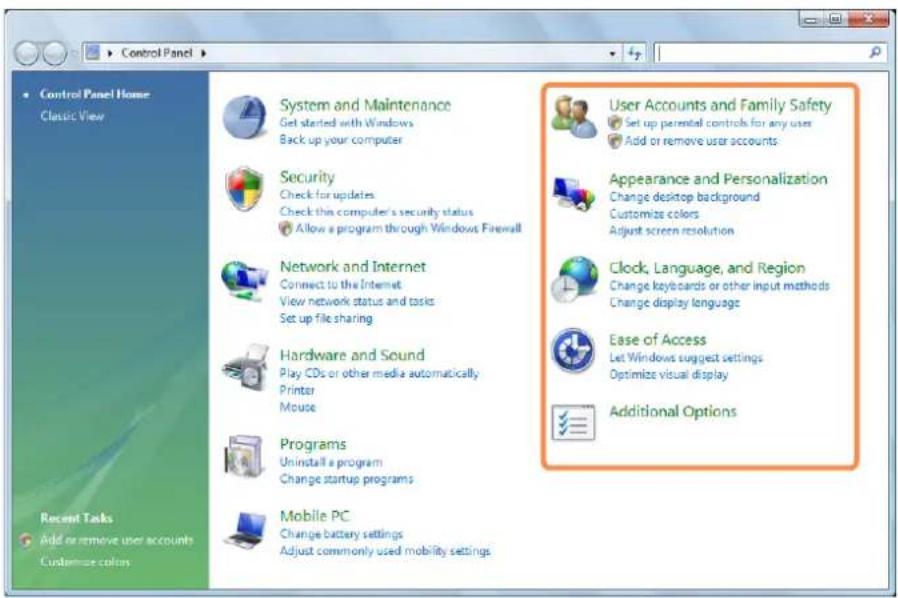
Task: Click shield icon in Recent Tasks list
Action: [x=26, y=540]
